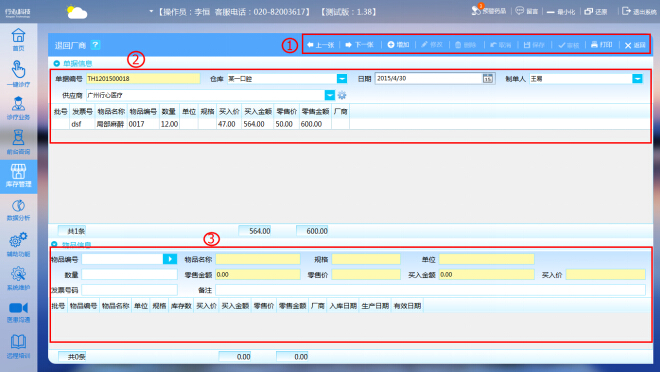Click 生产日期 column header

[375, 306]
